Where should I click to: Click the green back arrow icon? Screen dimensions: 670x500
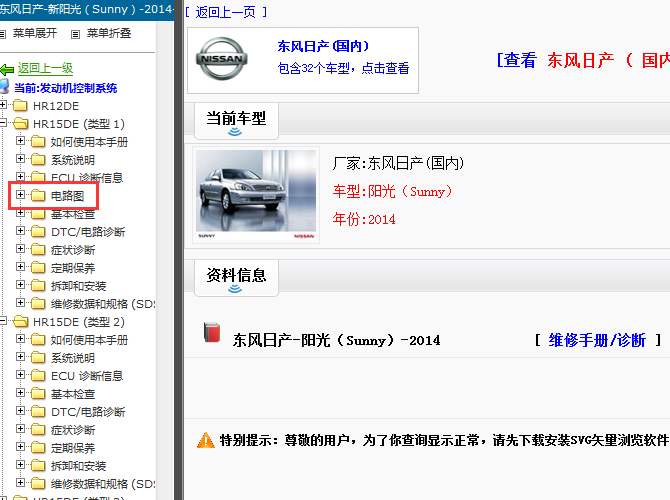click(7, 69)
